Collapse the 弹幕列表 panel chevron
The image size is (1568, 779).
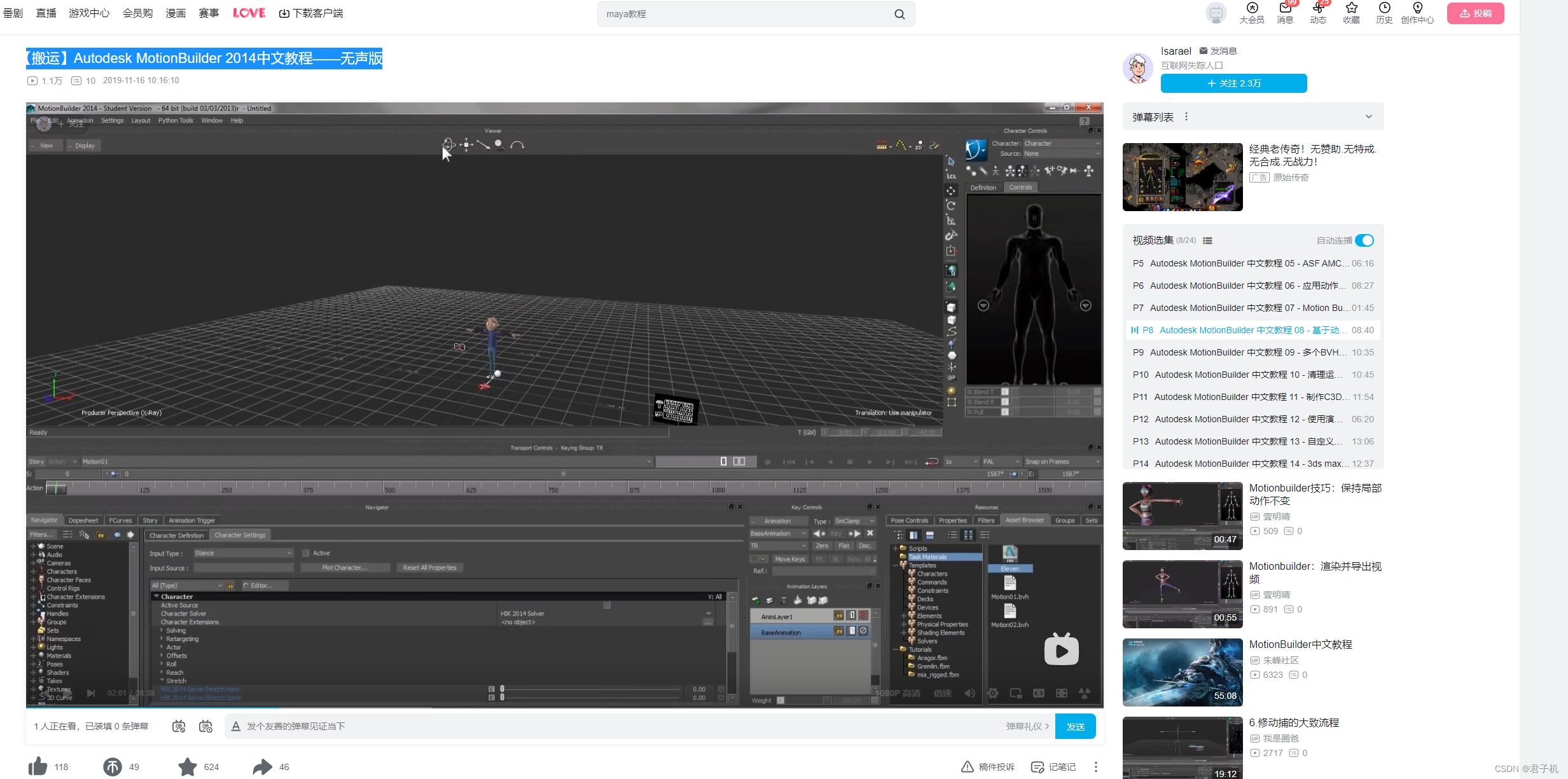pyautogui.click(x=1368, y=116)
